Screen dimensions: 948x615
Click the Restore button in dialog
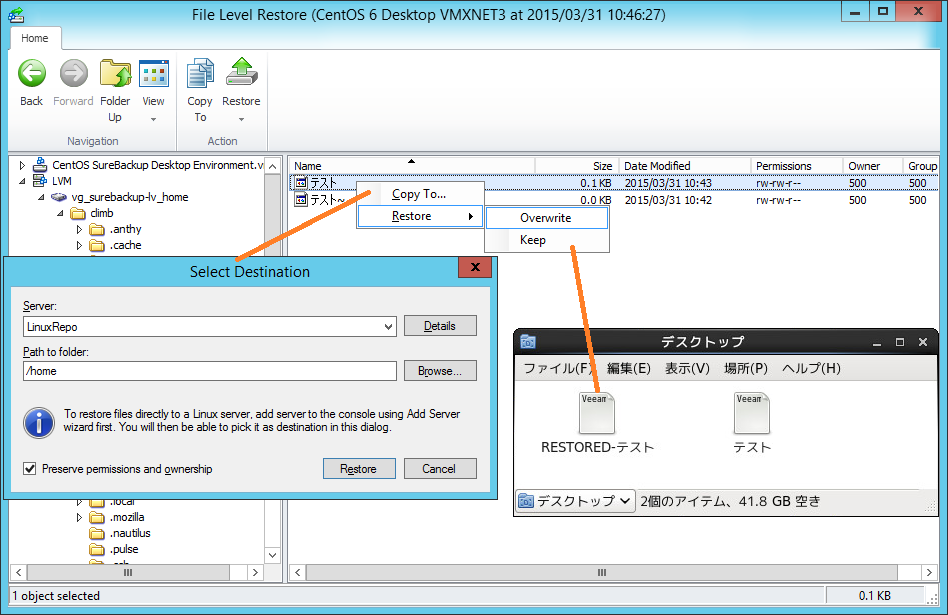click(359, 469)
